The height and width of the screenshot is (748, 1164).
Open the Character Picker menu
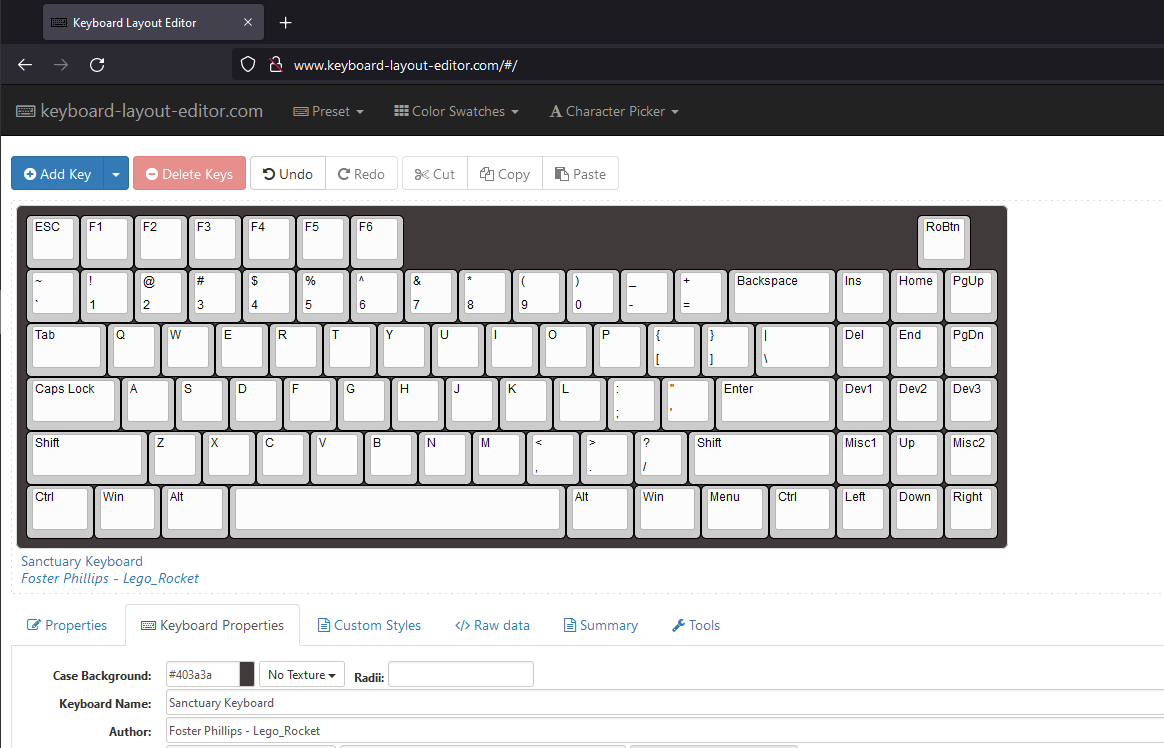coord(614,111)
